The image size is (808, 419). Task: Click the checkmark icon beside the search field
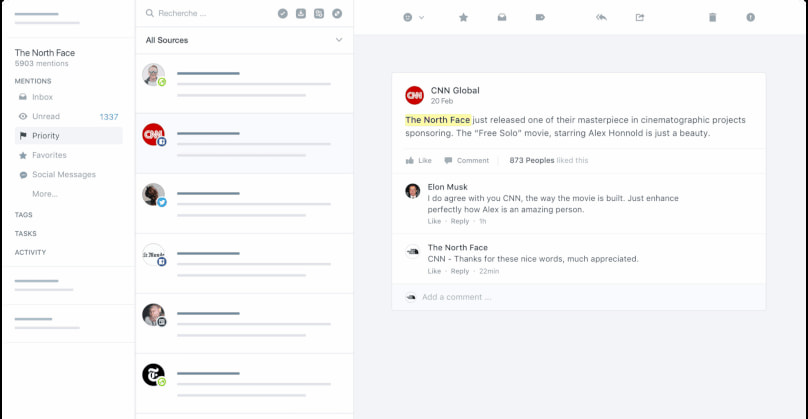pos(282,13)
